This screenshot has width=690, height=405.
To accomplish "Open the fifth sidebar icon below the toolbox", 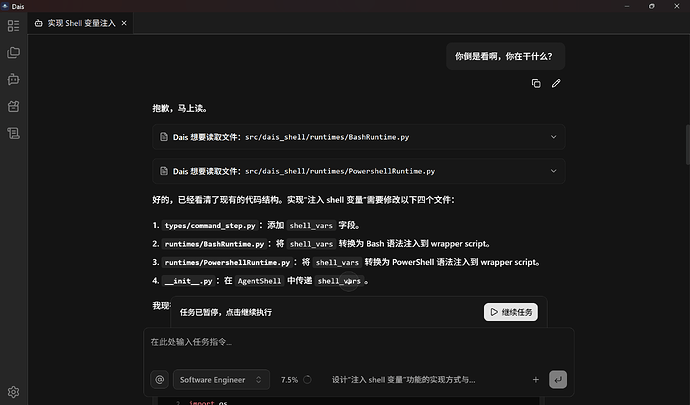I will tap(14, 133).
